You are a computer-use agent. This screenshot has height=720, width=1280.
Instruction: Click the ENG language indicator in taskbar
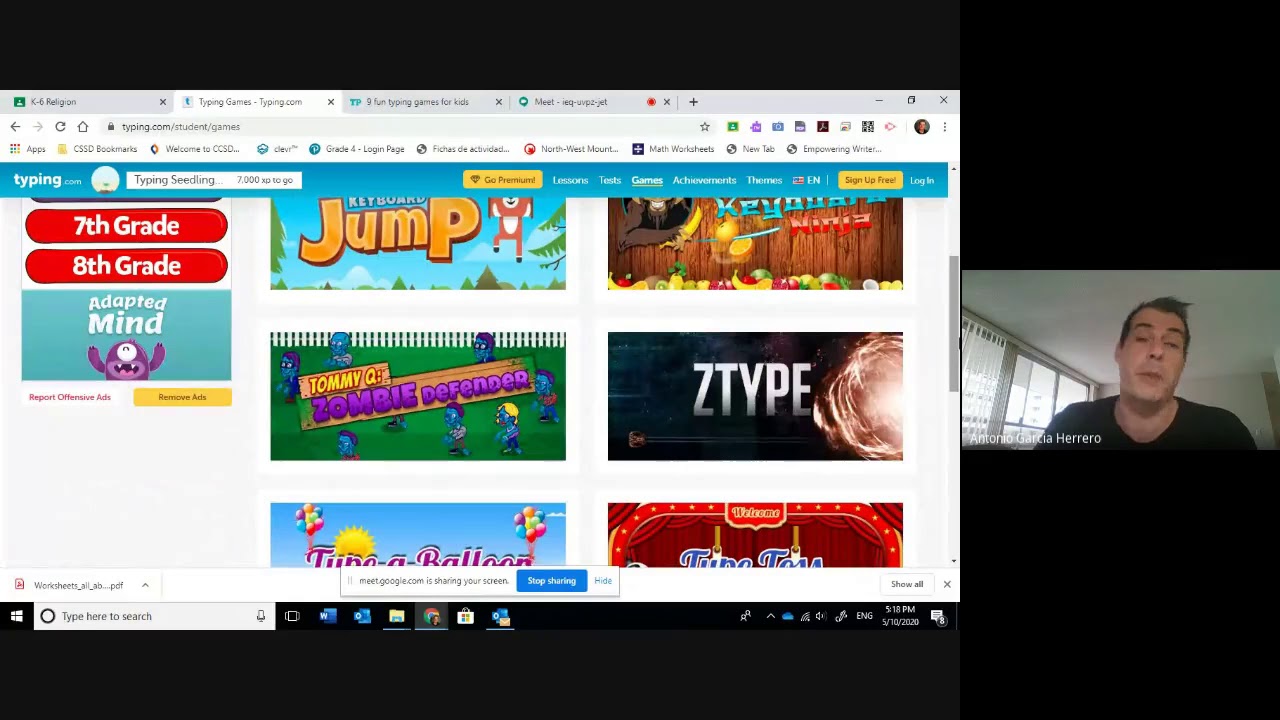[x=864, y=616]
